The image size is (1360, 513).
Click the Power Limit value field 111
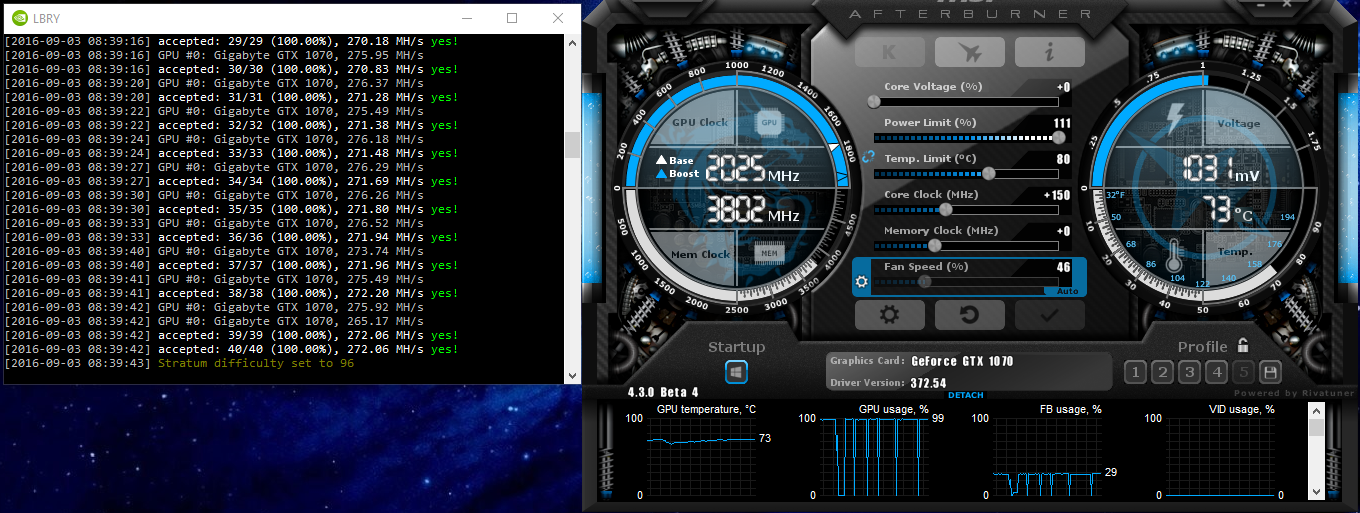(x=1062, y=123)
